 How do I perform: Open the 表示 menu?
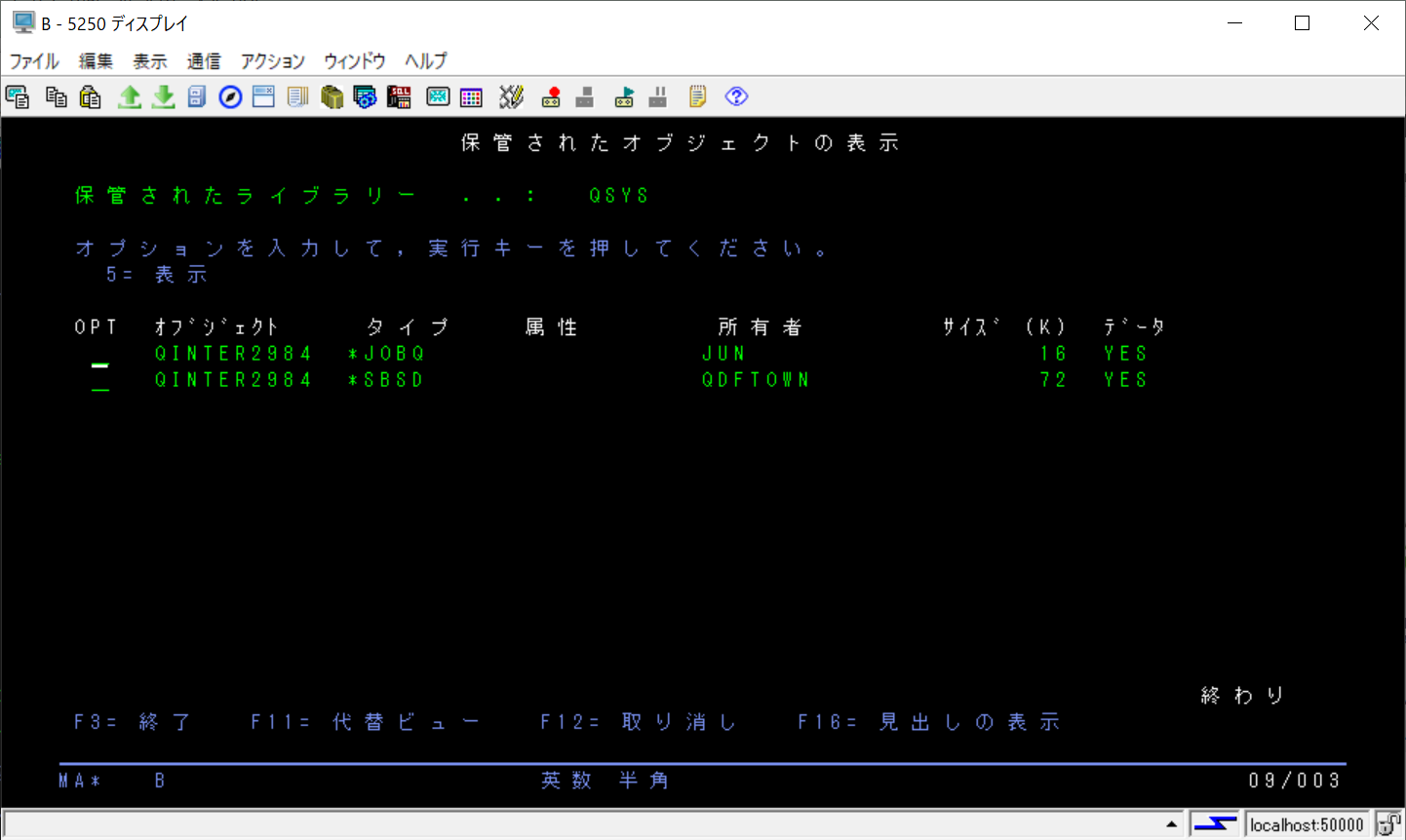pyautogui.click(x=150, y=60)
